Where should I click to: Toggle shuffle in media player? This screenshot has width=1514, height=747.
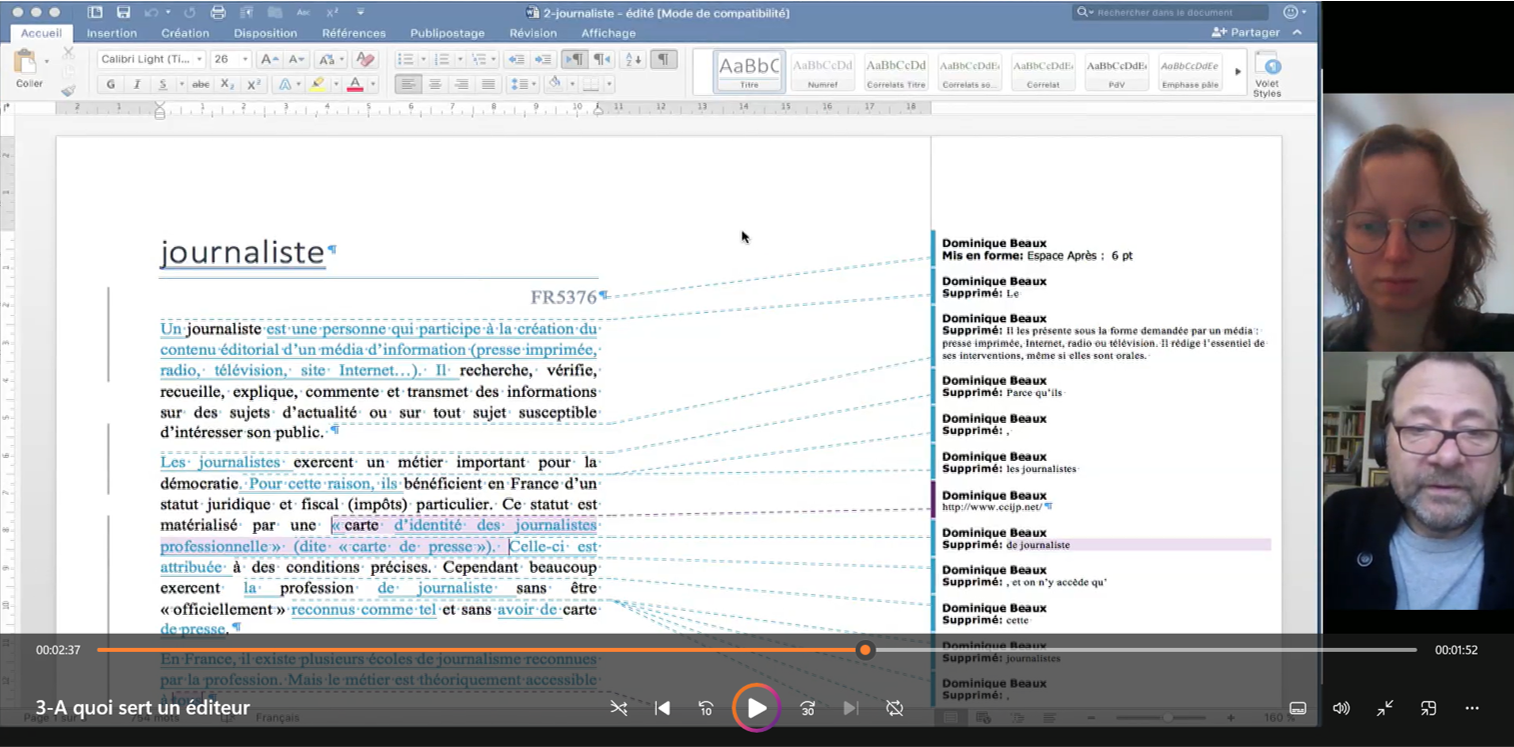click(x=619, y=708)
